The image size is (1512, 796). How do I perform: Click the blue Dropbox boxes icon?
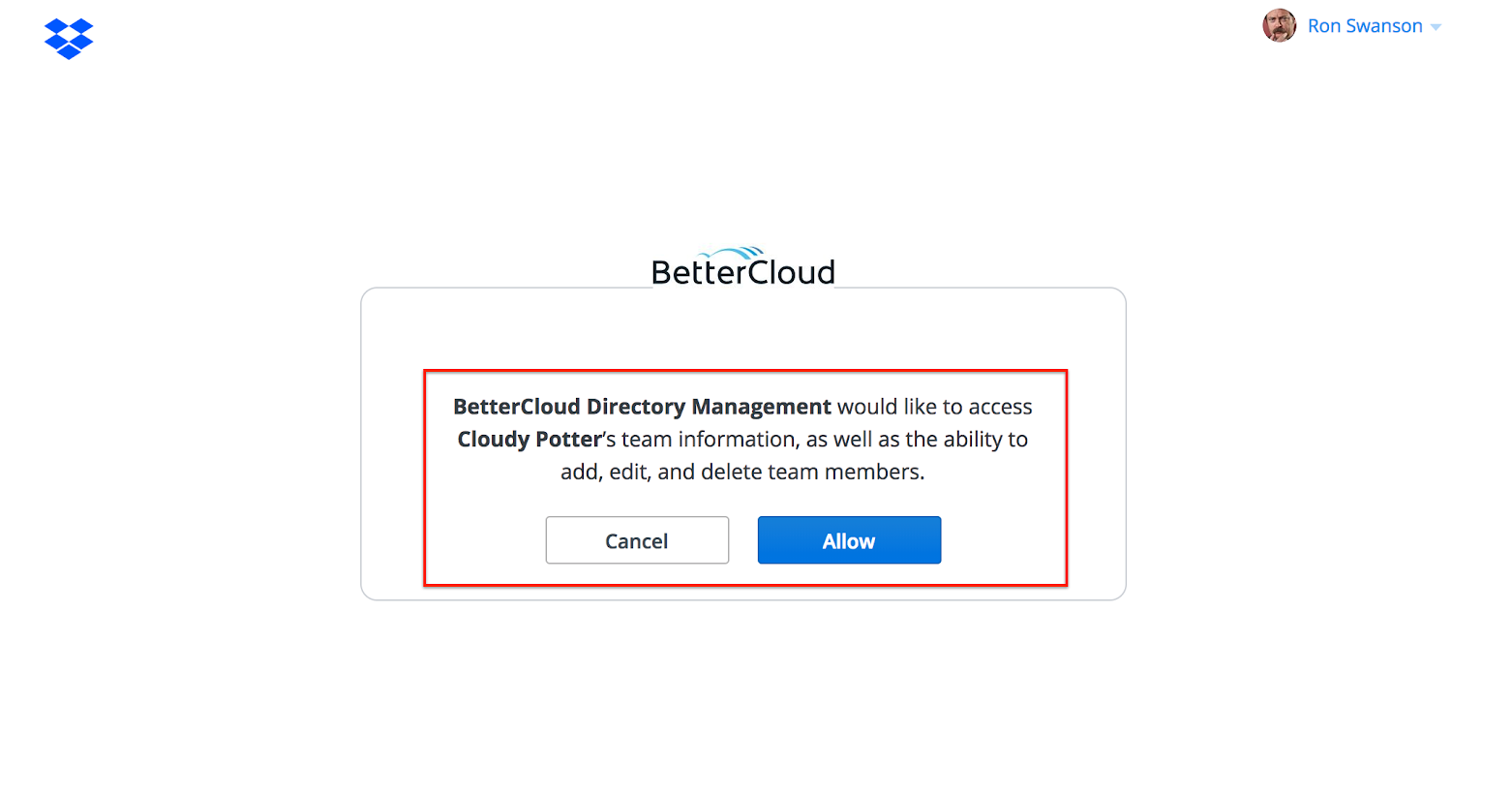(68, 39)
